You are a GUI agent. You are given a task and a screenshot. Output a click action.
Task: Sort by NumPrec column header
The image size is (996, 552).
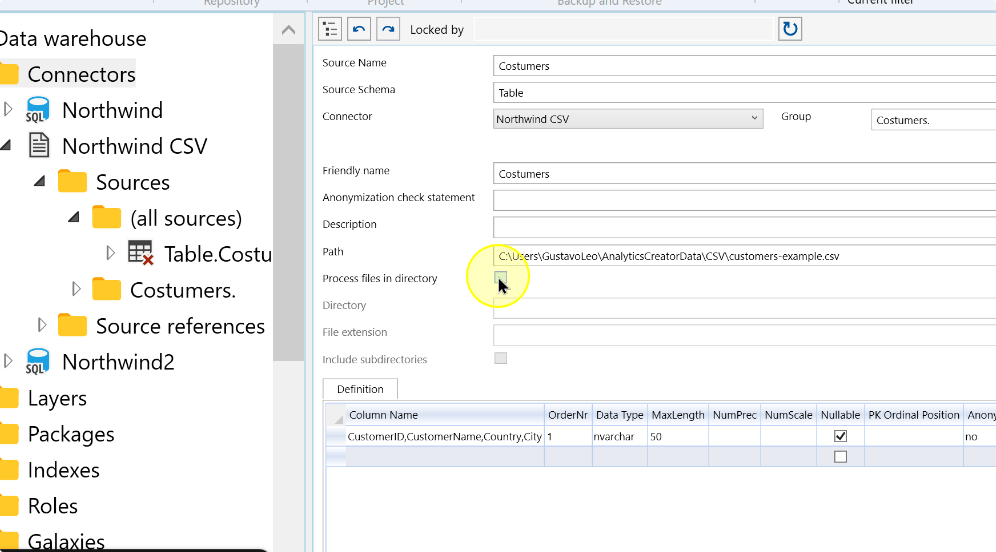coord(734,415)
